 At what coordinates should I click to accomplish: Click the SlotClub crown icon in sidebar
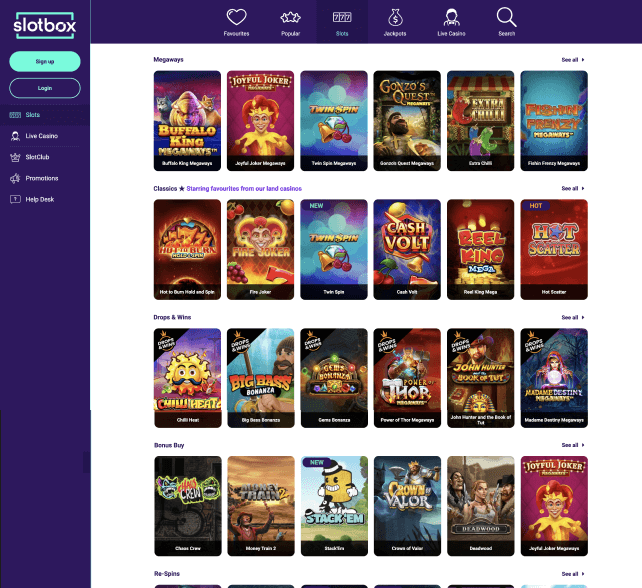[x=15, y=157]
